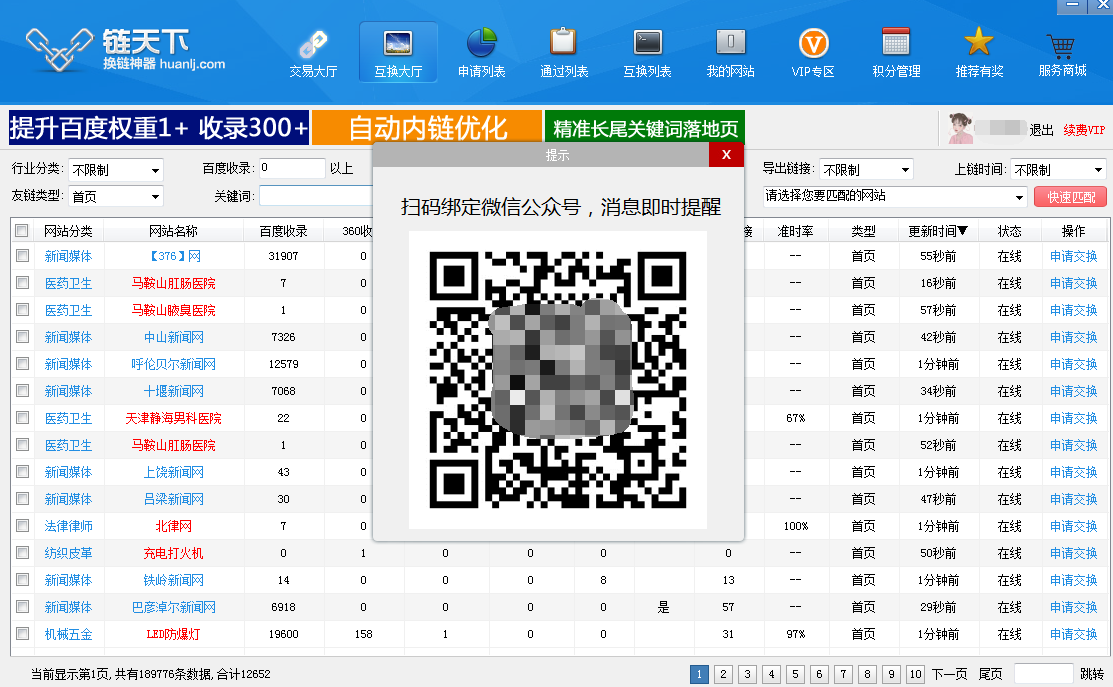Sort by 百度收录 column header
Image resolution: width=1113 pixels, height=687 pixels.
pos(283,231)
